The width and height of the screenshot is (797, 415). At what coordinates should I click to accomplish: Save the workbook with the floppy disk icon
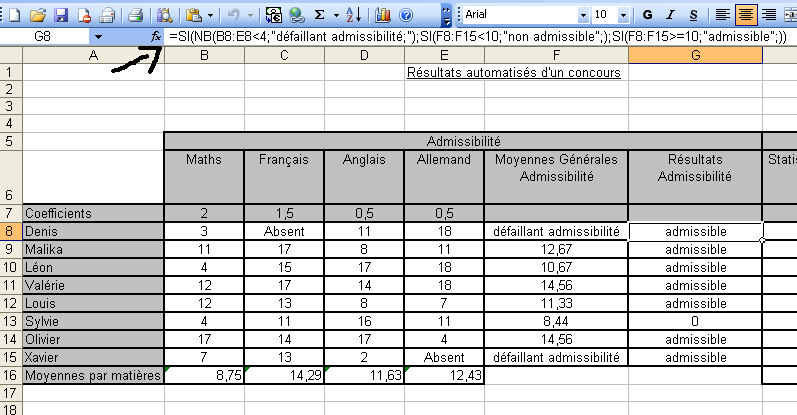pos(61,15)
